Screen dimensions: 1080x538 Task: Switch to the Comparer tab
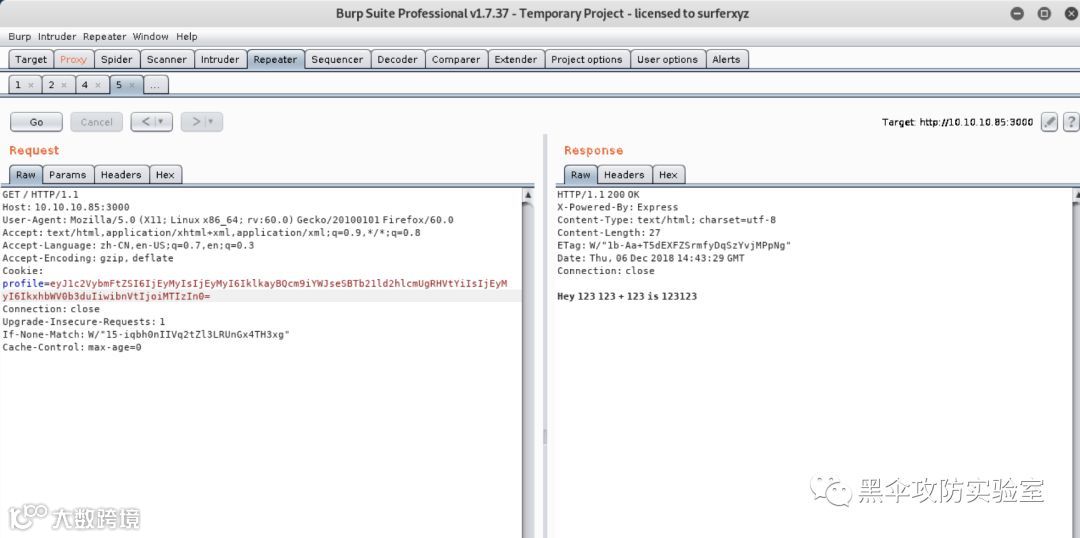[x=456, y=59]
